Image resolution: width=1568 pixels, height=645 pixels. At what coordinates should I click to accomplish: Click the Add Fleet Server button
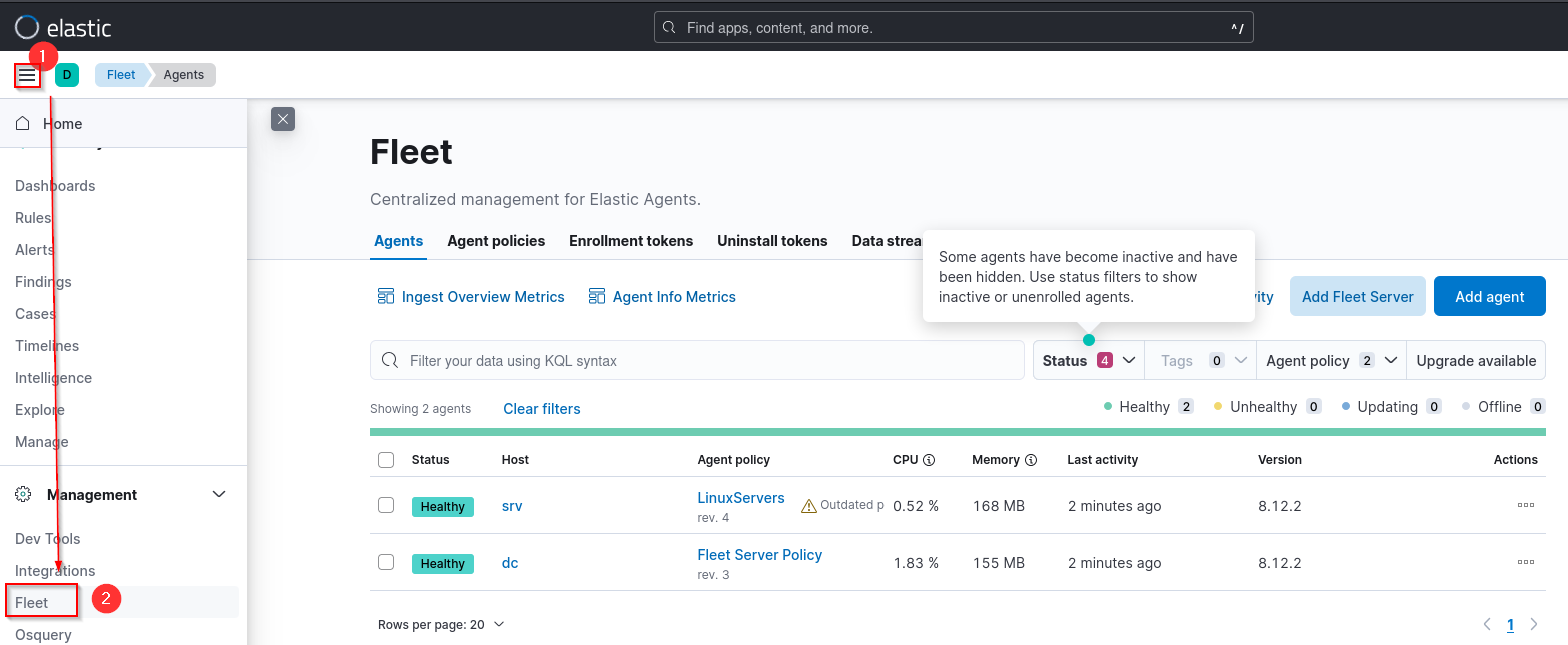1358,297
